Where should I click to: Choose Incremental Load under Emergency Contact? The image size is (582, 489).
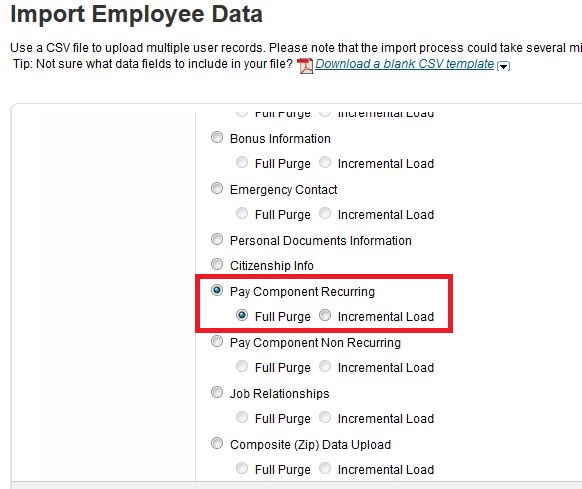point(325,213)
